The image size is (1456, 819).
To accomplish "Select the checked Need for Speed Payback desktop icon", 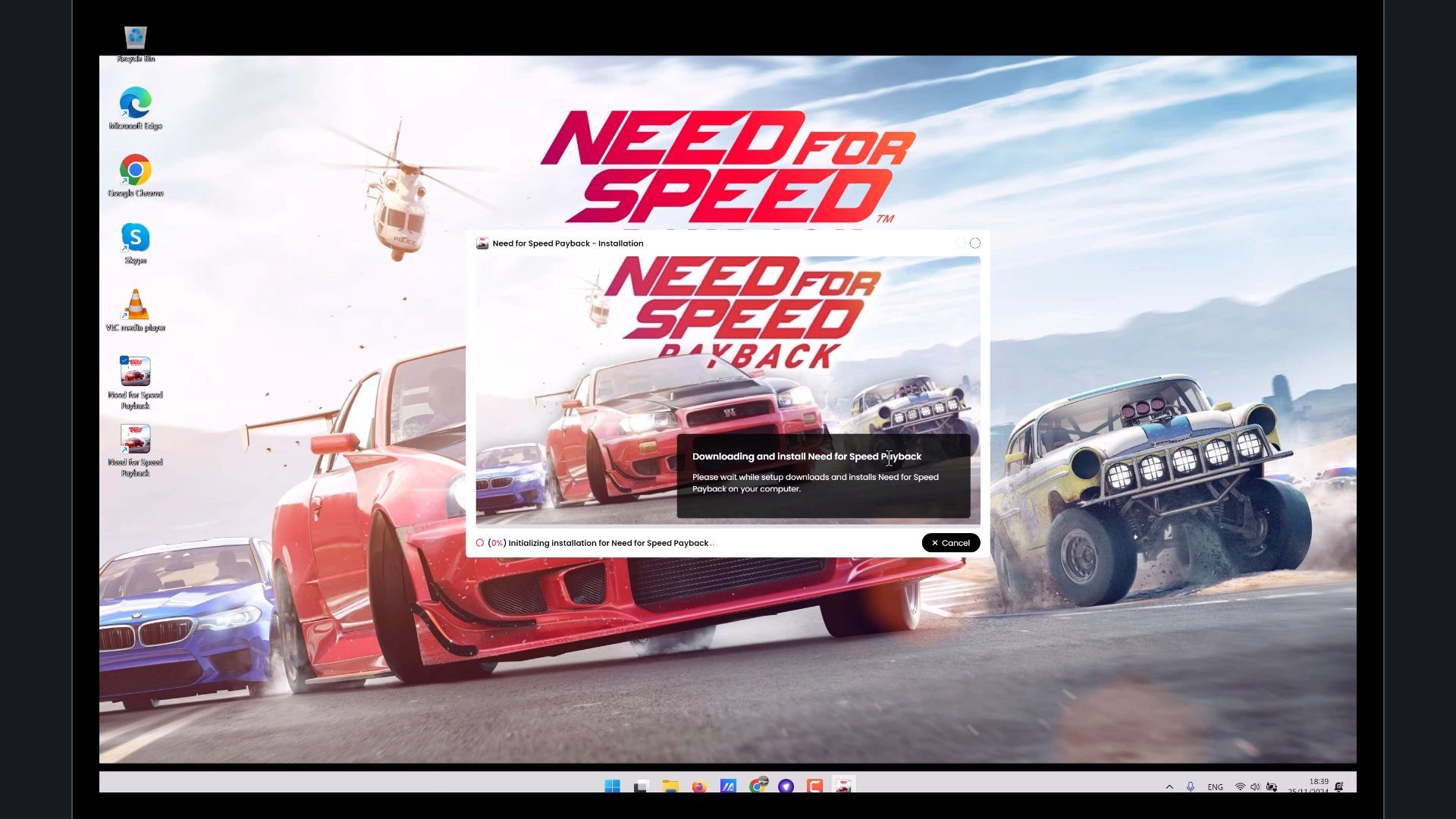I will pos(136,383).
